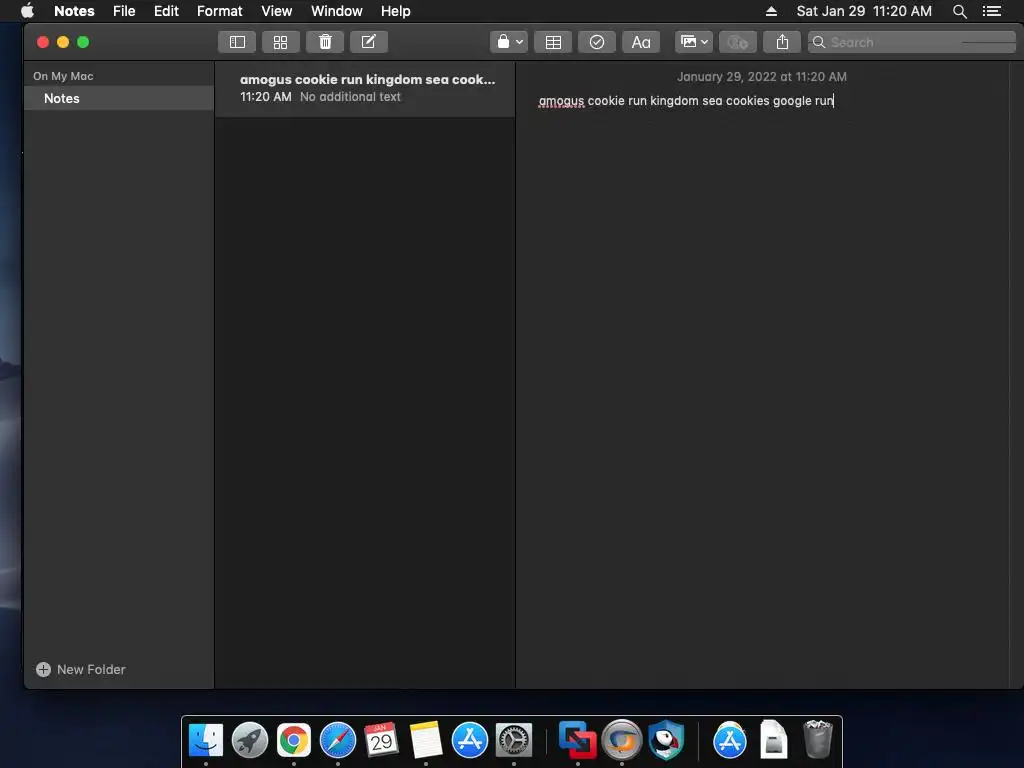The width and height of the screenshot is (1024, 768).
Task: Switch to gallery view with grid icon
Action: (280, 42)
